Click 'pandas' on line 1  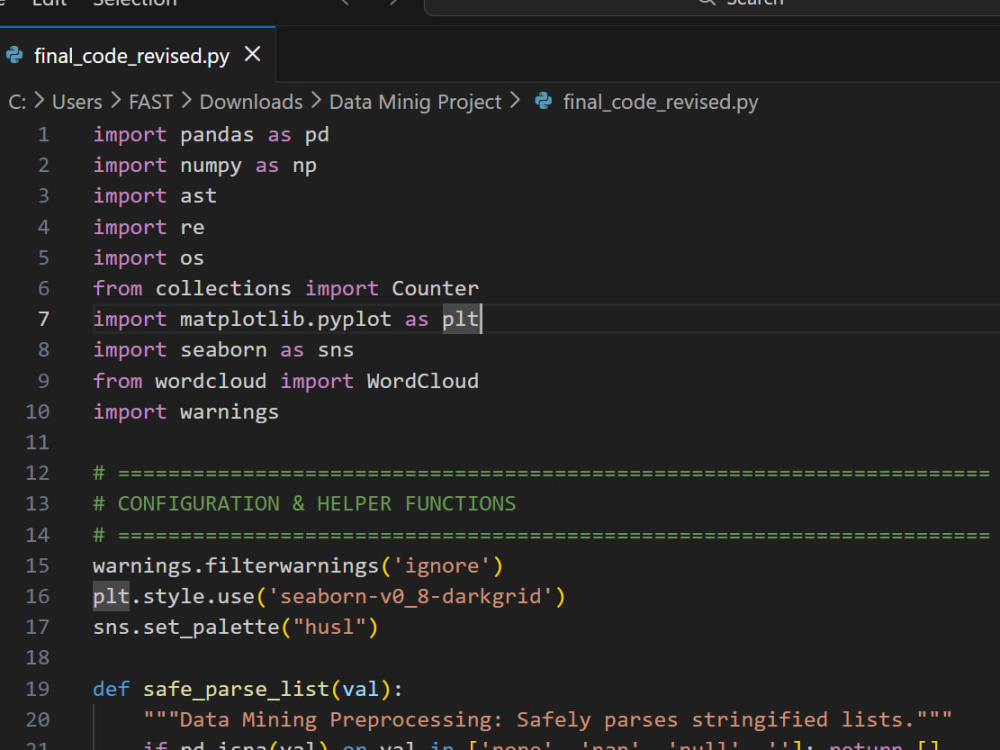click(217, 135)
